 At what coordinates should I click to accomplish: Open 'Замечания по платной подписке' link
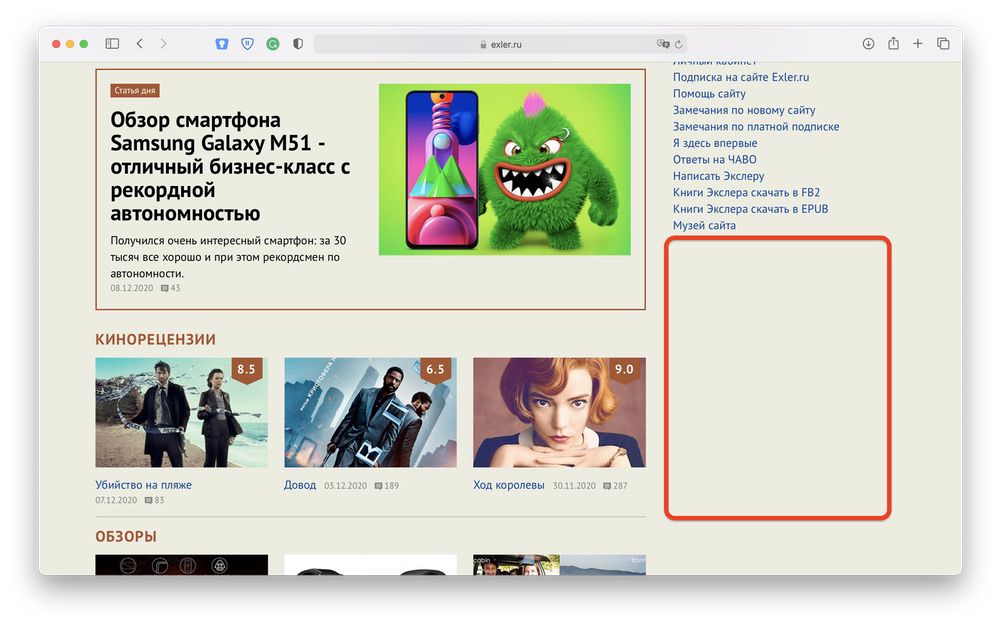click(756, 127)
